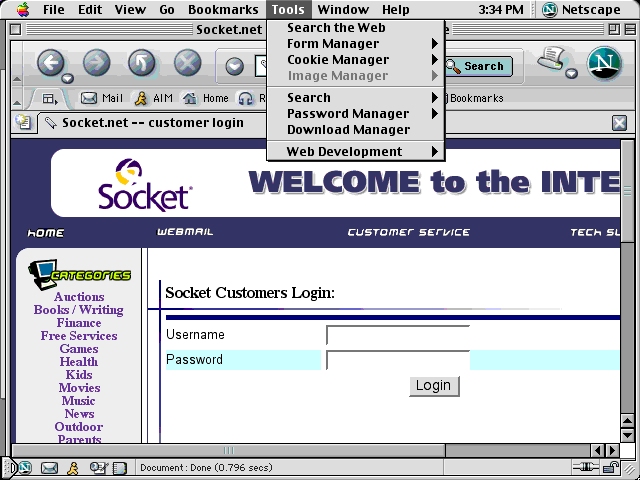Click the Finance category link
This screenshot has height=480, width=640.
[79, 323]
